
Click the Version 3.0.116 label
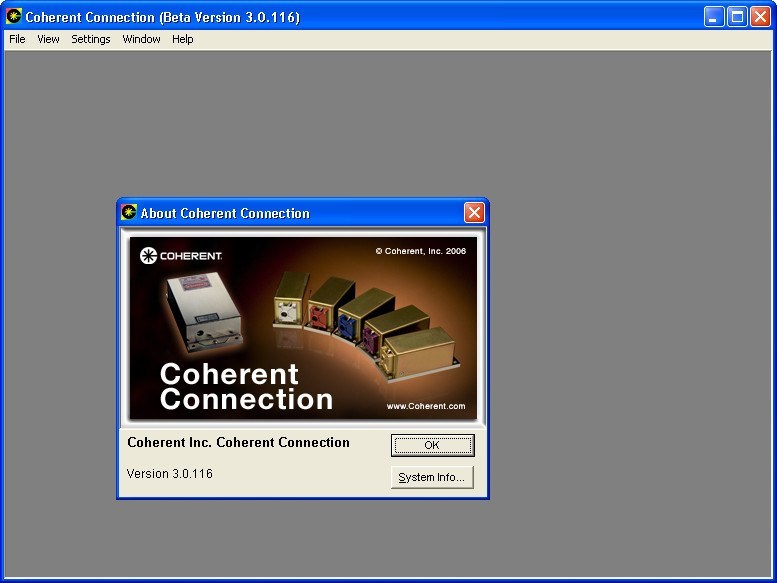(170, 474)
